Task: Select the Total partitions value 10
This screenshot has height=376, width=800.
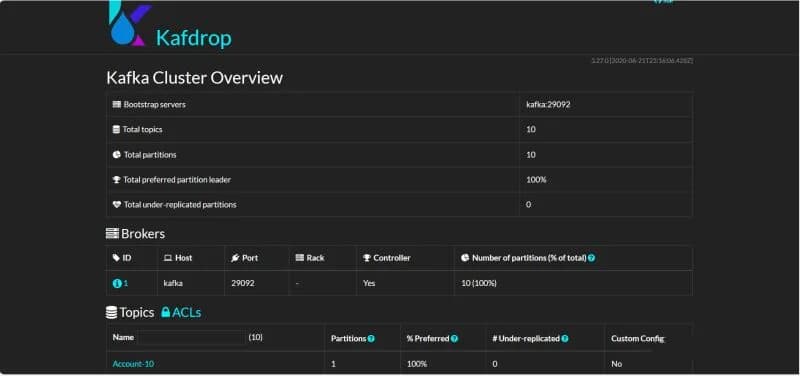Action: pos(531,155)
